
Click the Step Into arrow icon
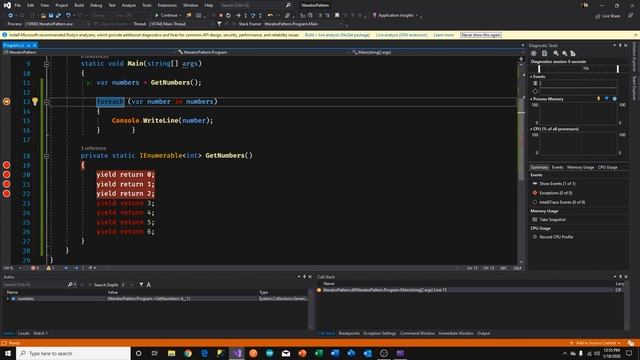pos(245,15)
